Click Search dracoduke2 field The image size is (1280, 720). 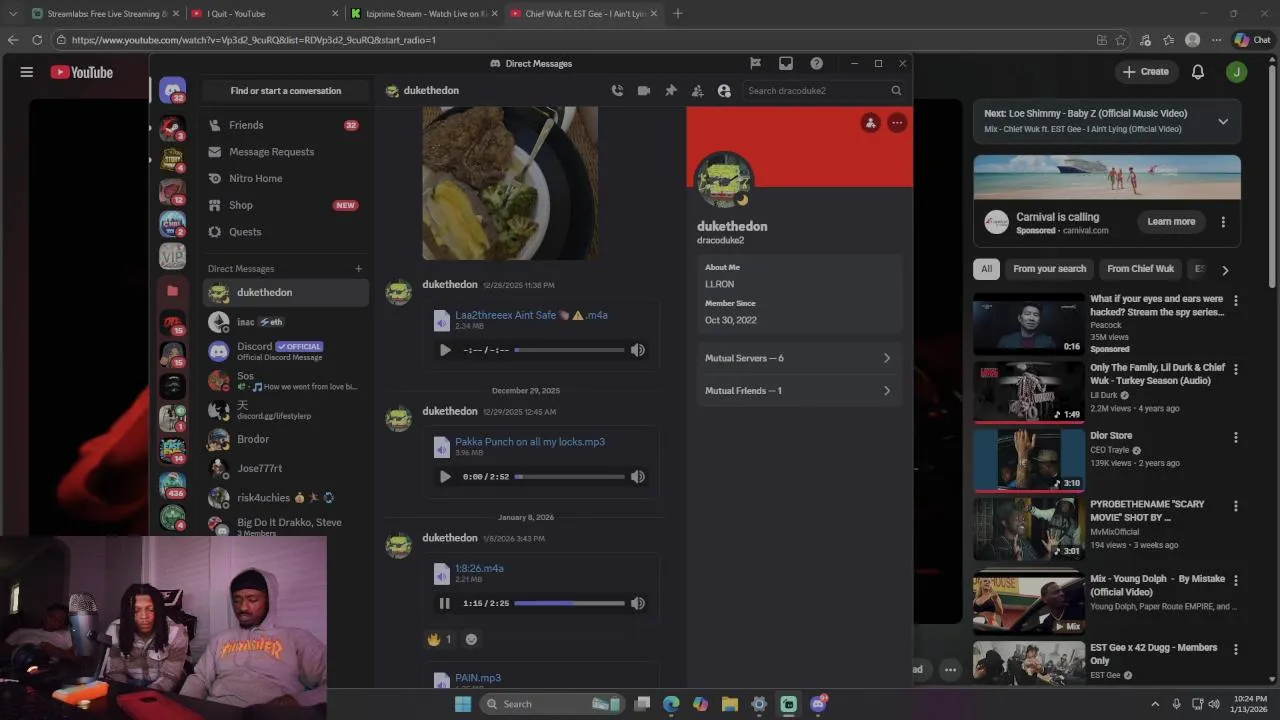pyautogui.click(x=825, y=90)
